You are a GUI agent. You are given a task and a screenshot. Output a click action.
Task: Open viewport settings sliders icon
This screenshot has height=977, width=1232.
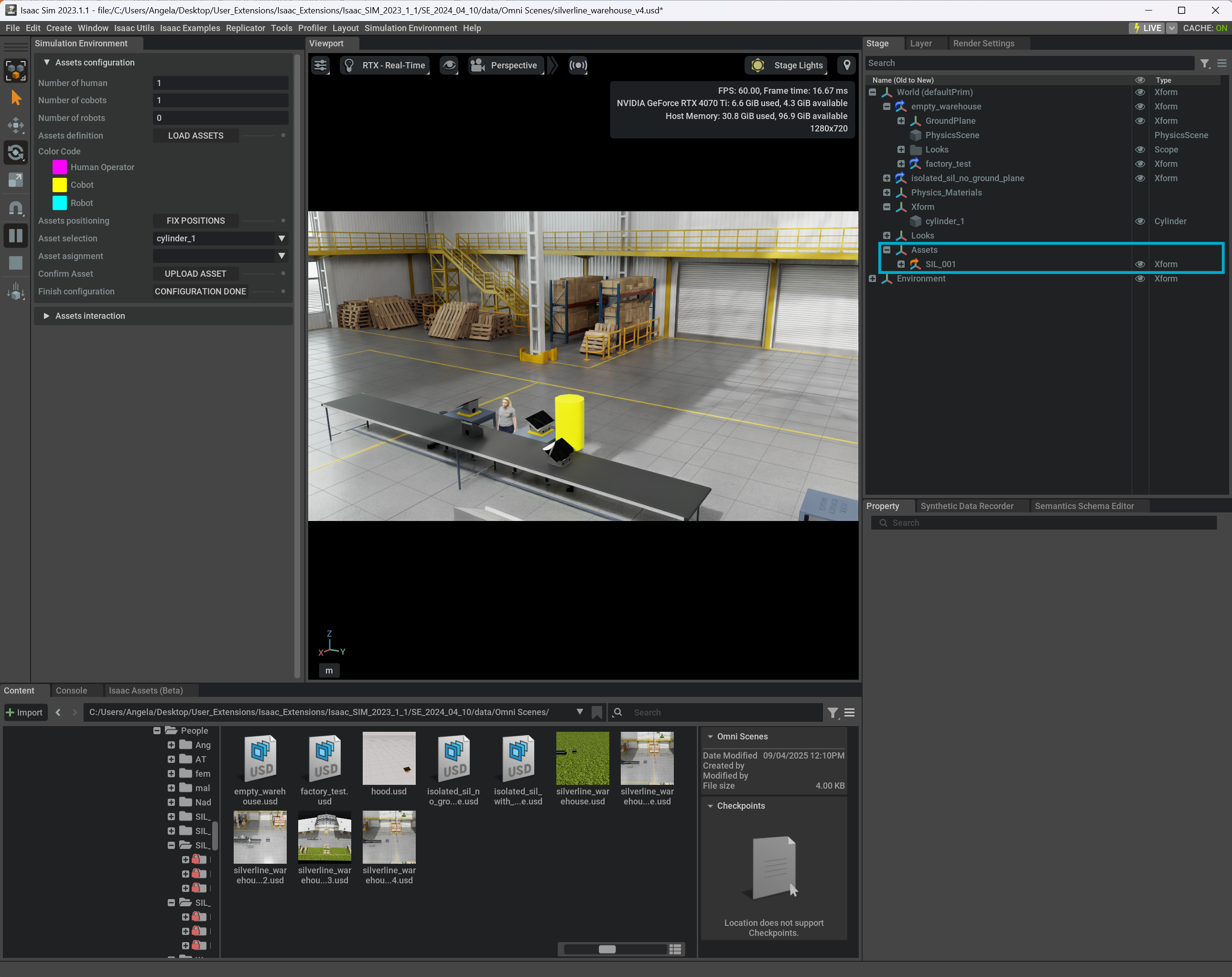(321, 65)
